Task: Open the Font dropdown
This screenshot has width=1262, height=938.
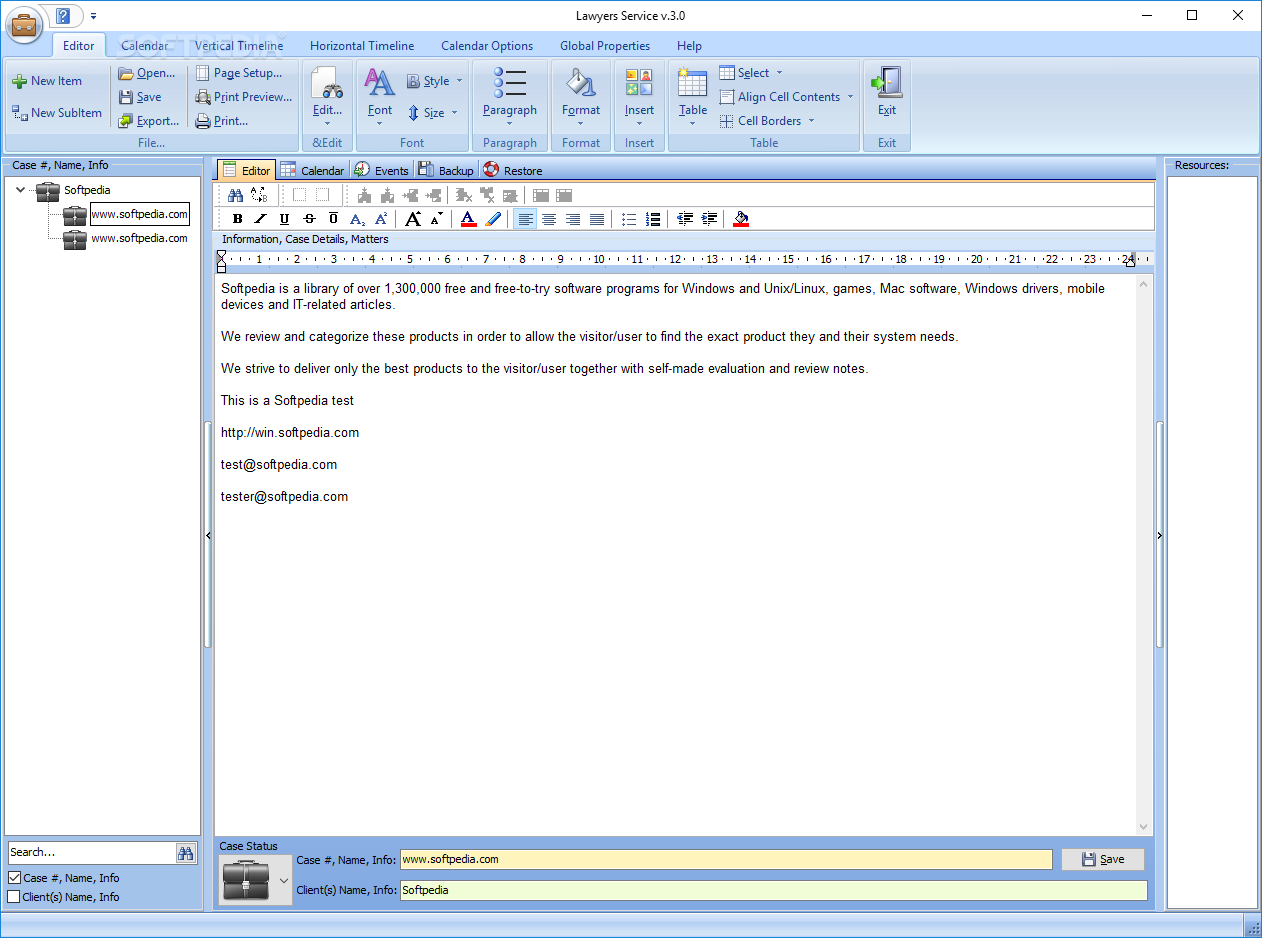Action: pyautogui.click(x=380, y=95)
